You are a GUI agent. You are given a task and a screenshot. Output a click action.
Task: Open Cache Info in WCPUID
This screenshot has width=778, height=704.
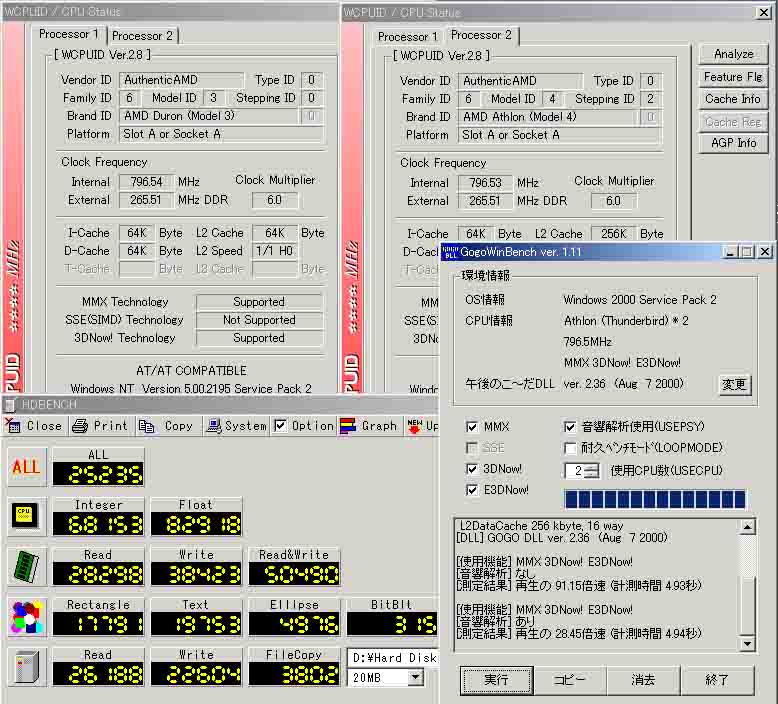(733, 99)
